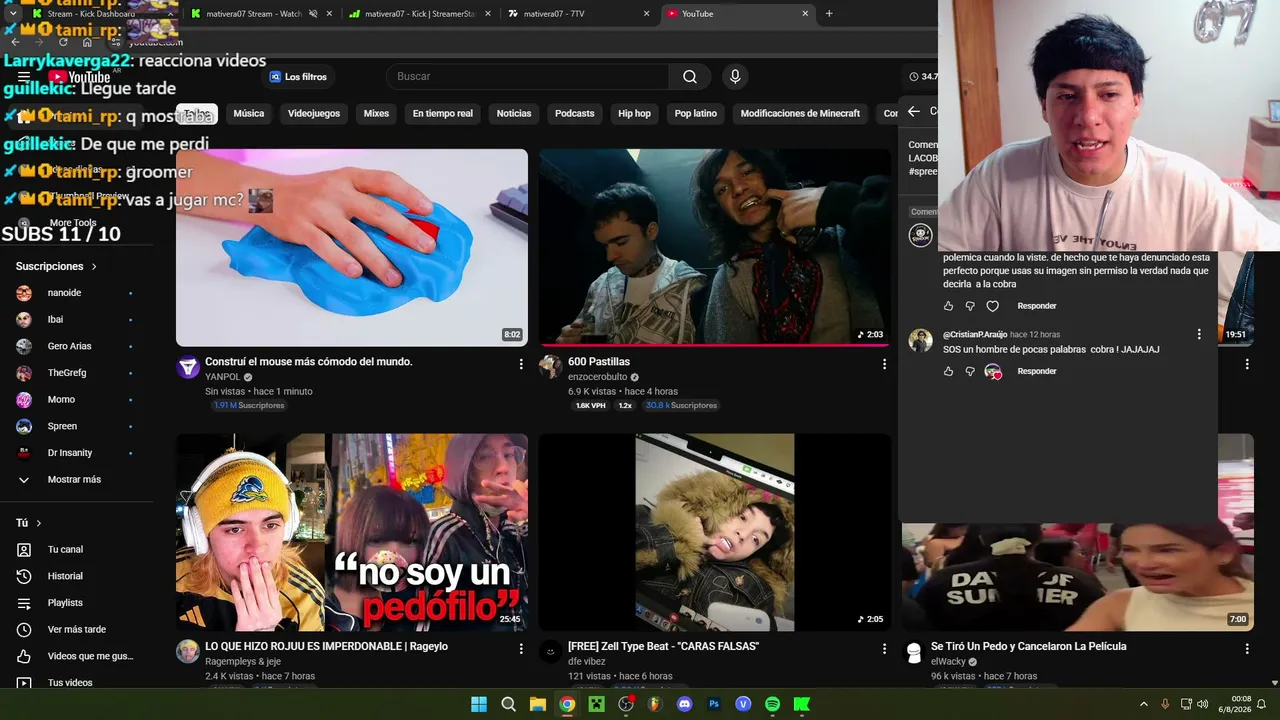This screenshot has width=1280, height=720.
Task: Open Spotify from the taskbar
Action: point(772,704)
